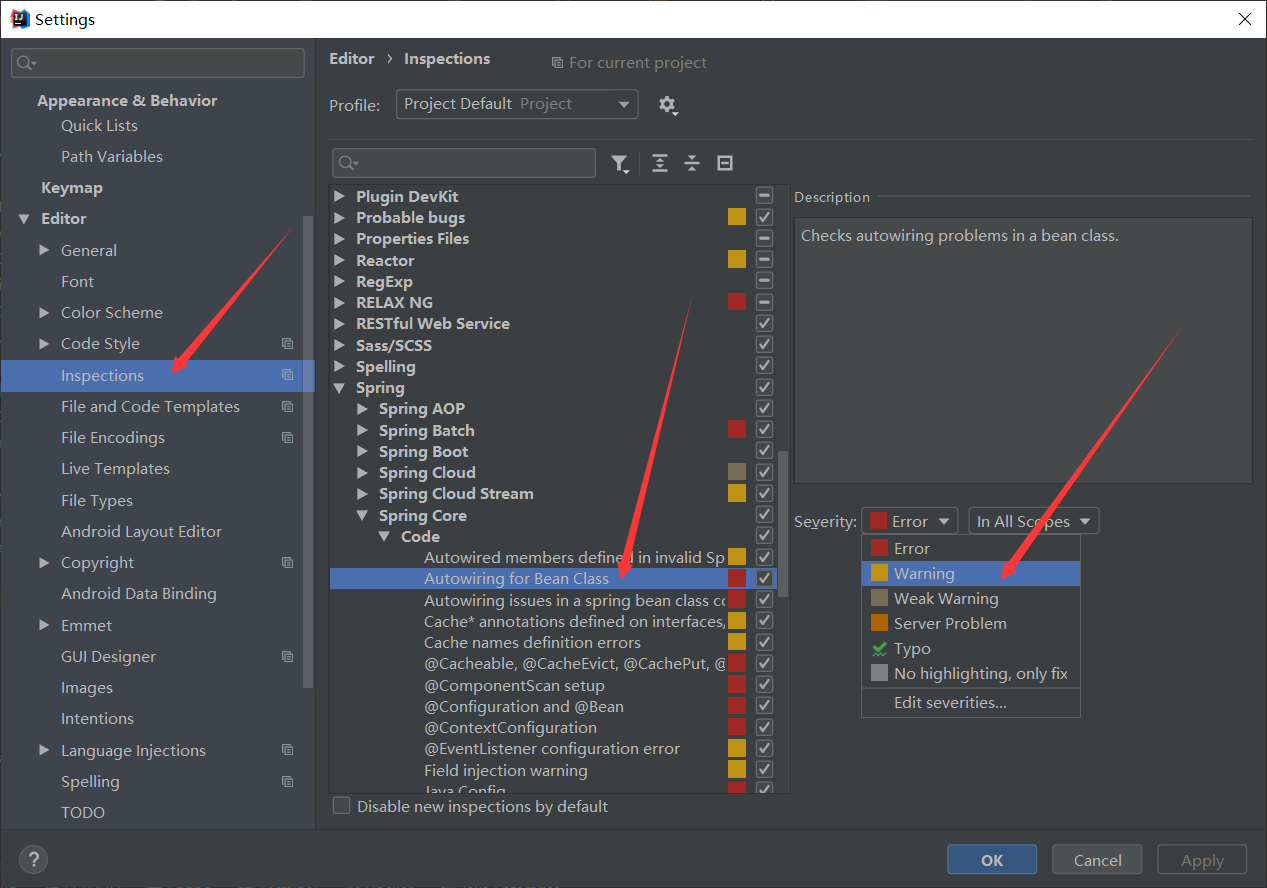This screenshot has width=1267, height=888.
Task: Expand all inspection groups icon
Action: pyautogui.click(x=660, y=163)
